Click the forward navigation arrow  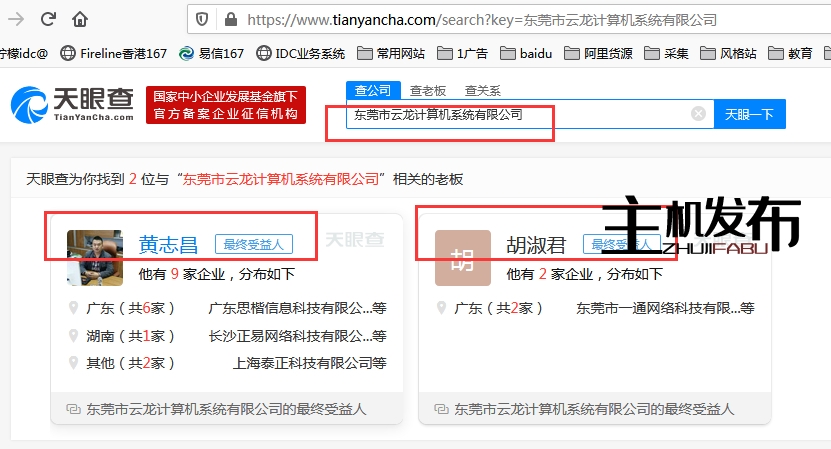click(46, 20)
